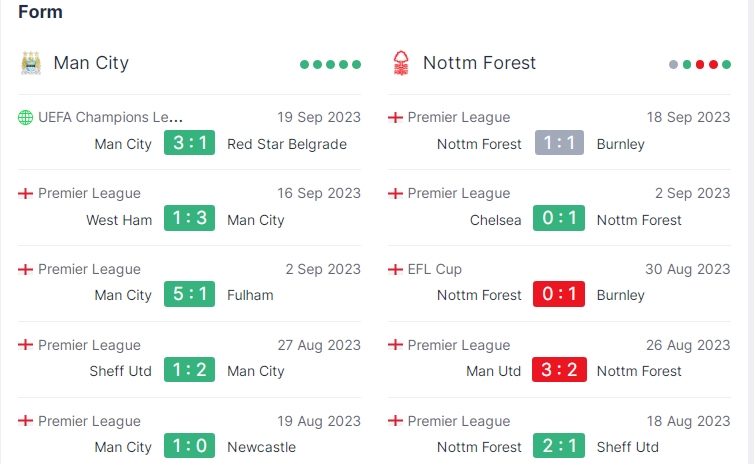The height and width of the screenshot is (464, 754).
Task: Click England flag beside West Ham match
Action: 25,193
